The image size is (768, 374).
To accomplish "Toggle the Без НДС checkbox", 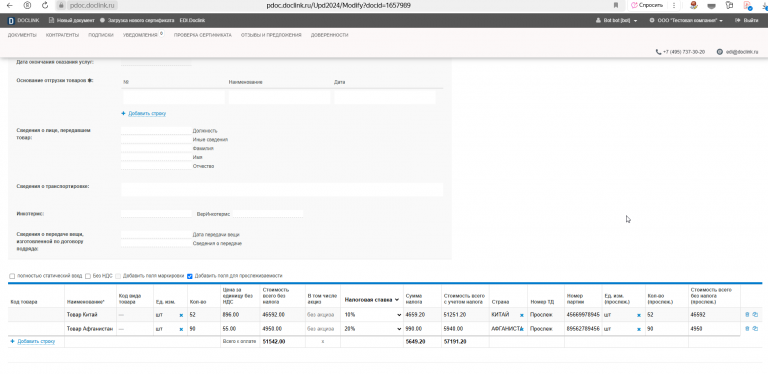I will [88, 276].
